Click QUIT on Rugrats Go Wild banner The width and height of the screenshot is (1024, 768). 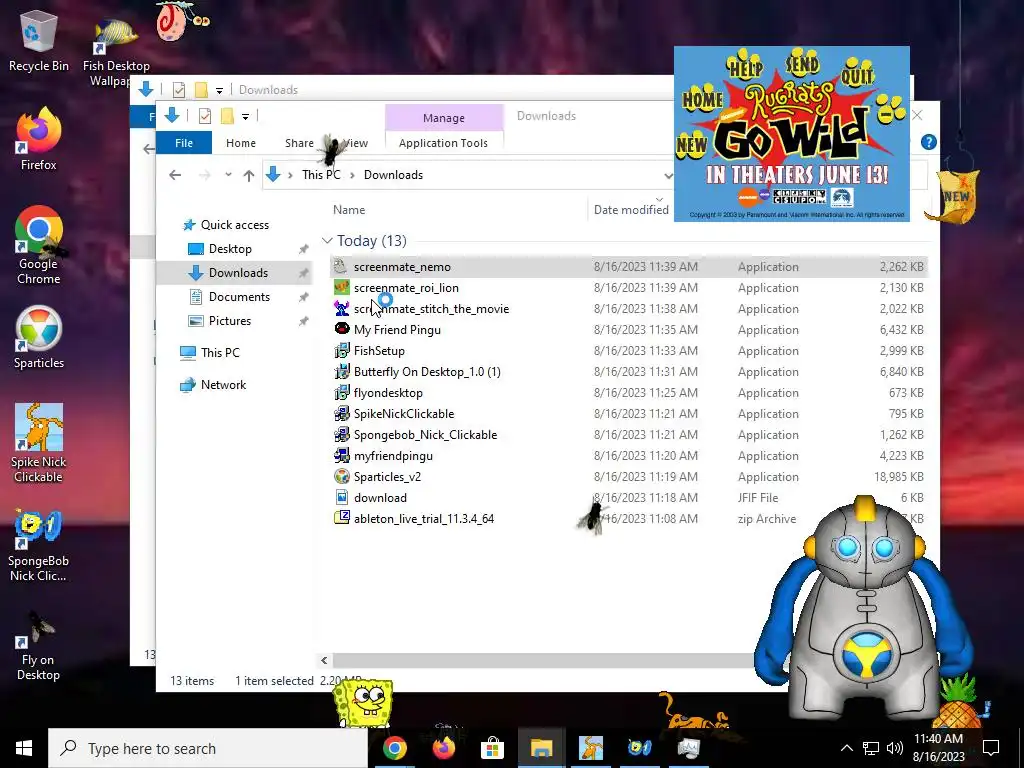pos(857,74)
